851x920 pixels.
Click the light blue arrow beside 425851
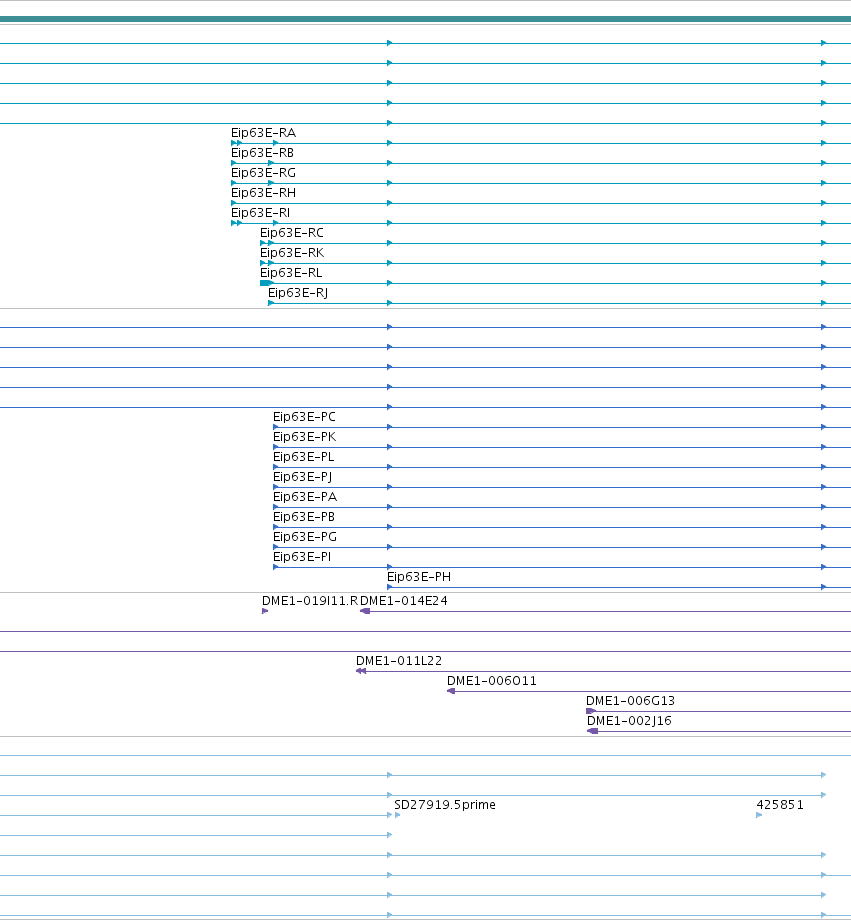tap(759, 815)
